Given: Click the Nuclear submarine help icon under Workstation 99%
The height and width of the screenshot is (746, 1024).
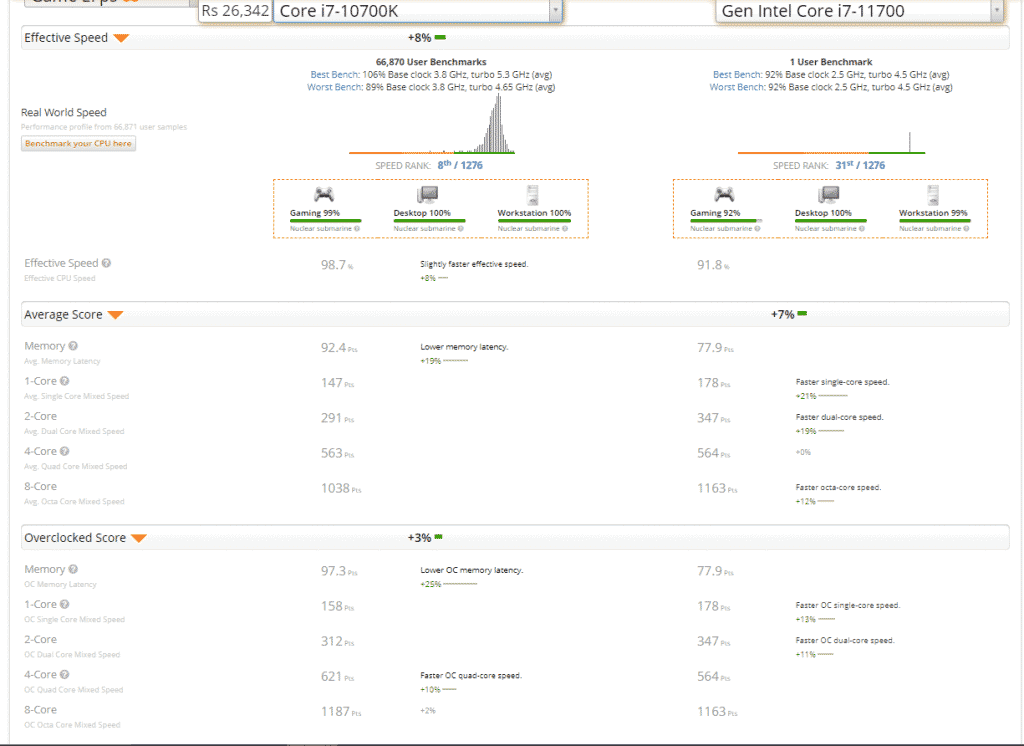Looking at the screenshot, I should tap(966, 229).
